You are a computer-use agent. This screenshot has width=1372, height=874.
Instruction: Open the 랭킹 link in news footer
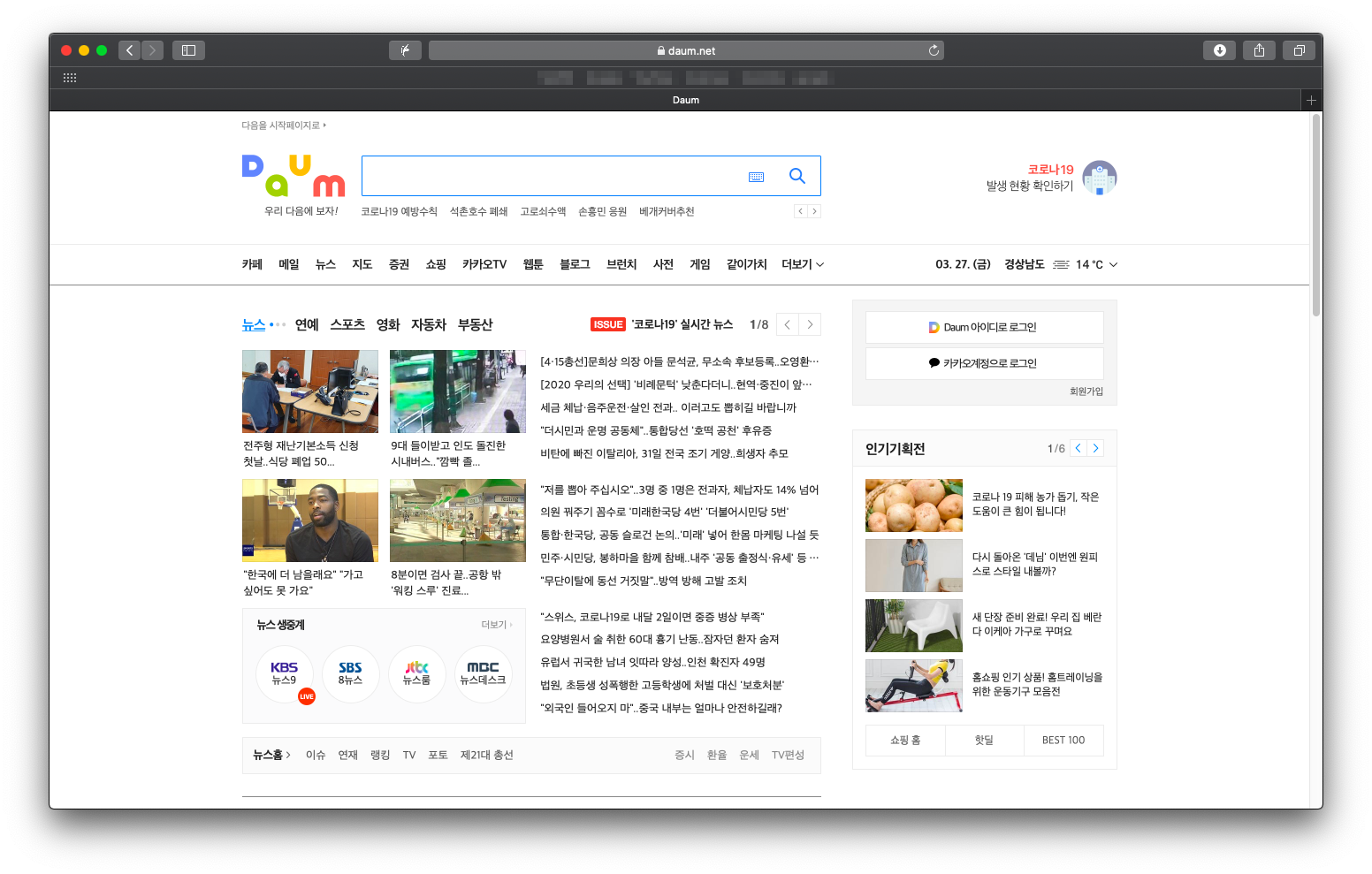click(x=380, y=755)
